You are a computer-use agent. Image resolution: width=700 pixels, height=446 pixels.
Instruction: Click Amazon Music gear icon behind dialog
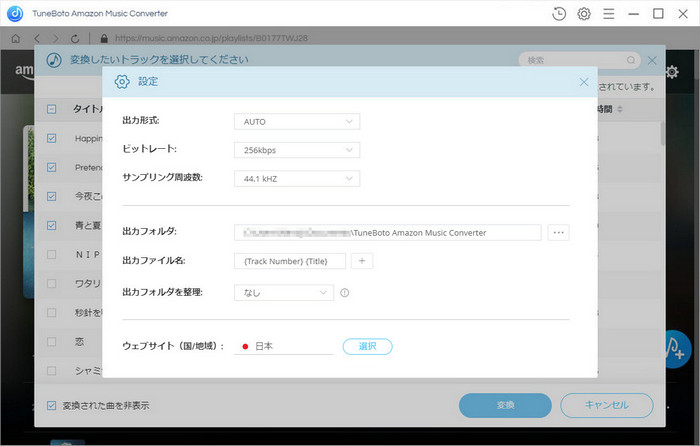point(672,72)
